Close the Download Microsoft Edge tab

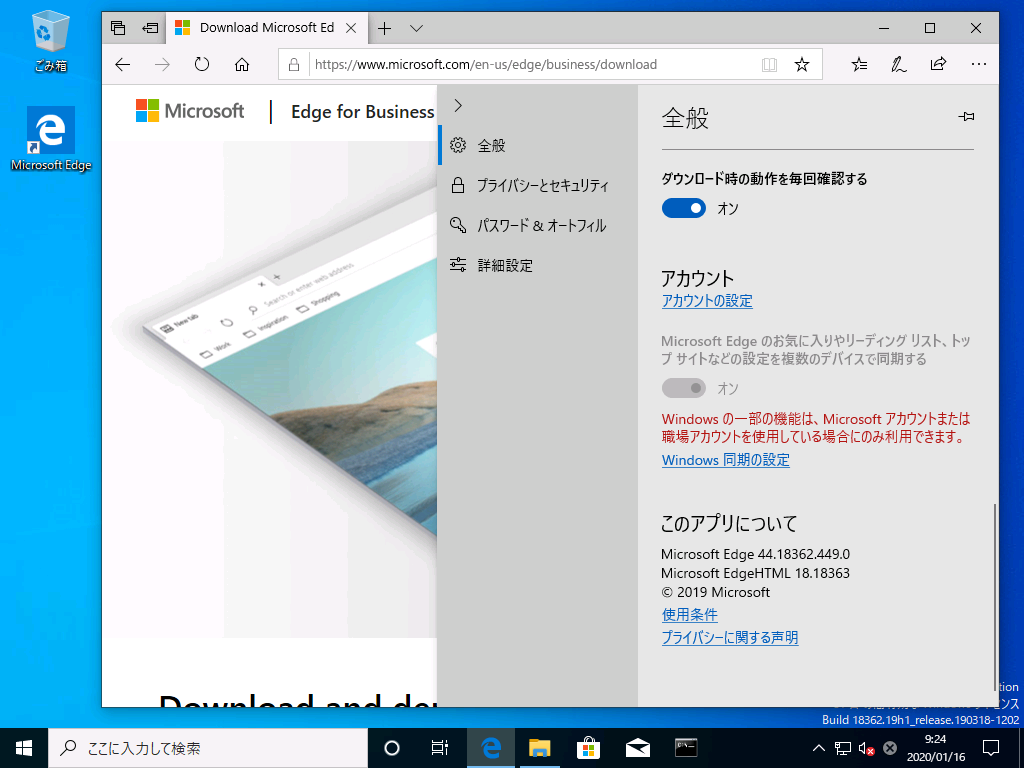point(351,28)
